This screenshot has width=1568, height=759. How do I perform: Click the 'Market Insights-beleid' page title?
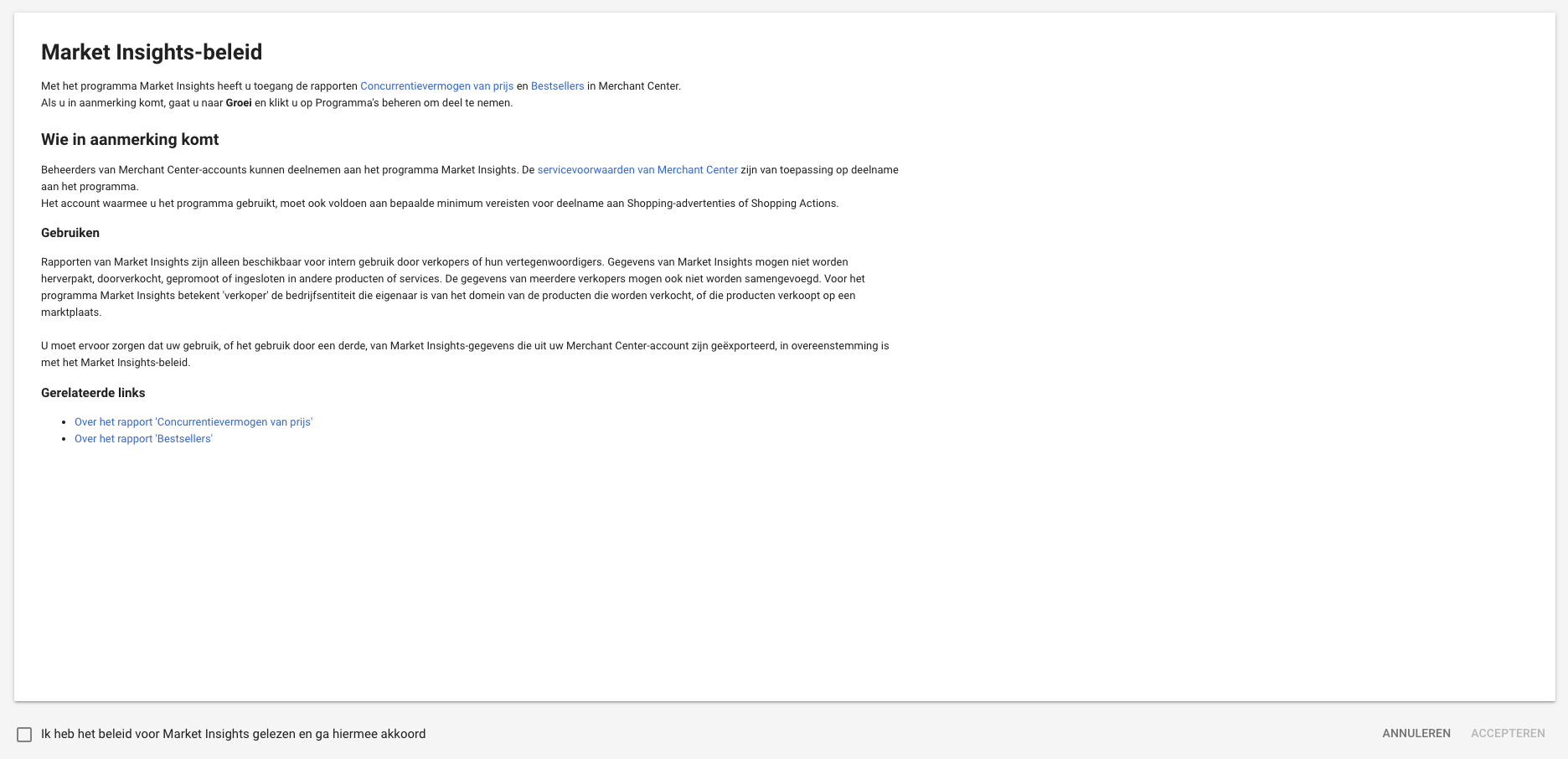click(152, 52)
